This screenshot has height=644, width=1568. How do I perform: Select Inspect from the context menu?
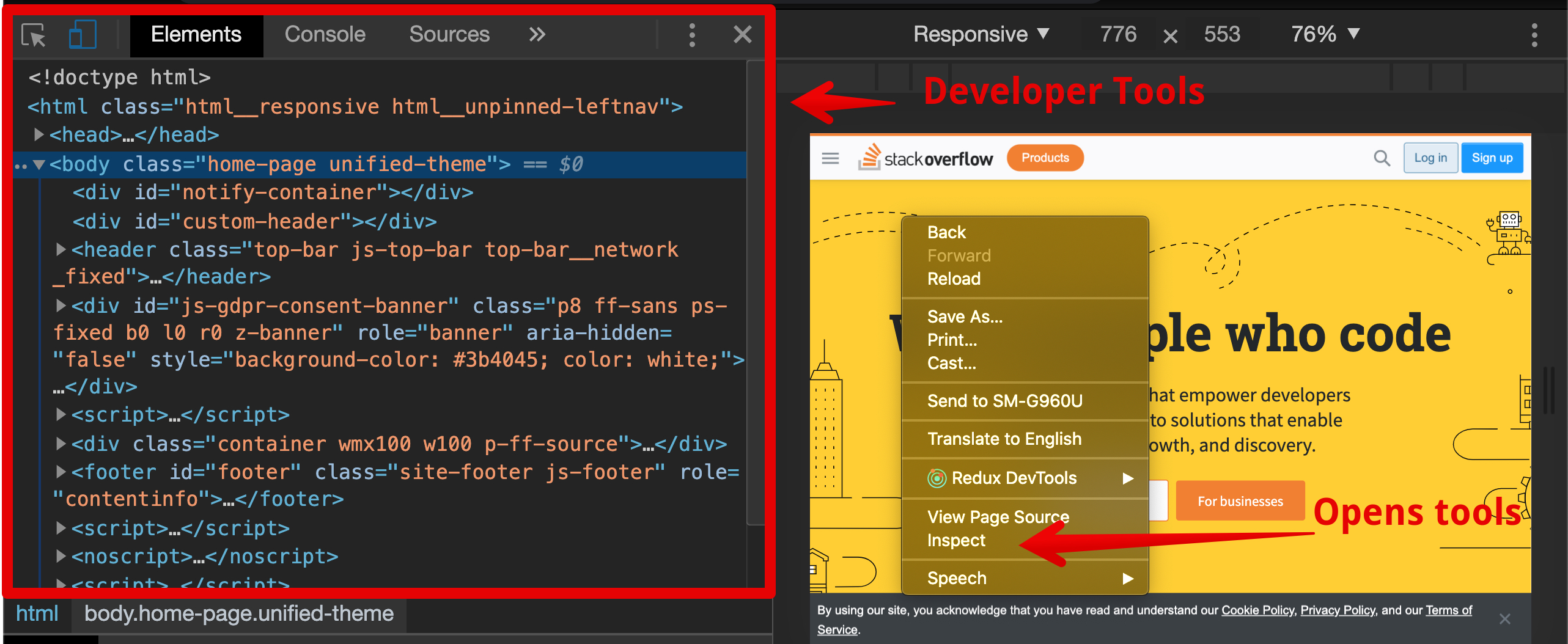955,540
